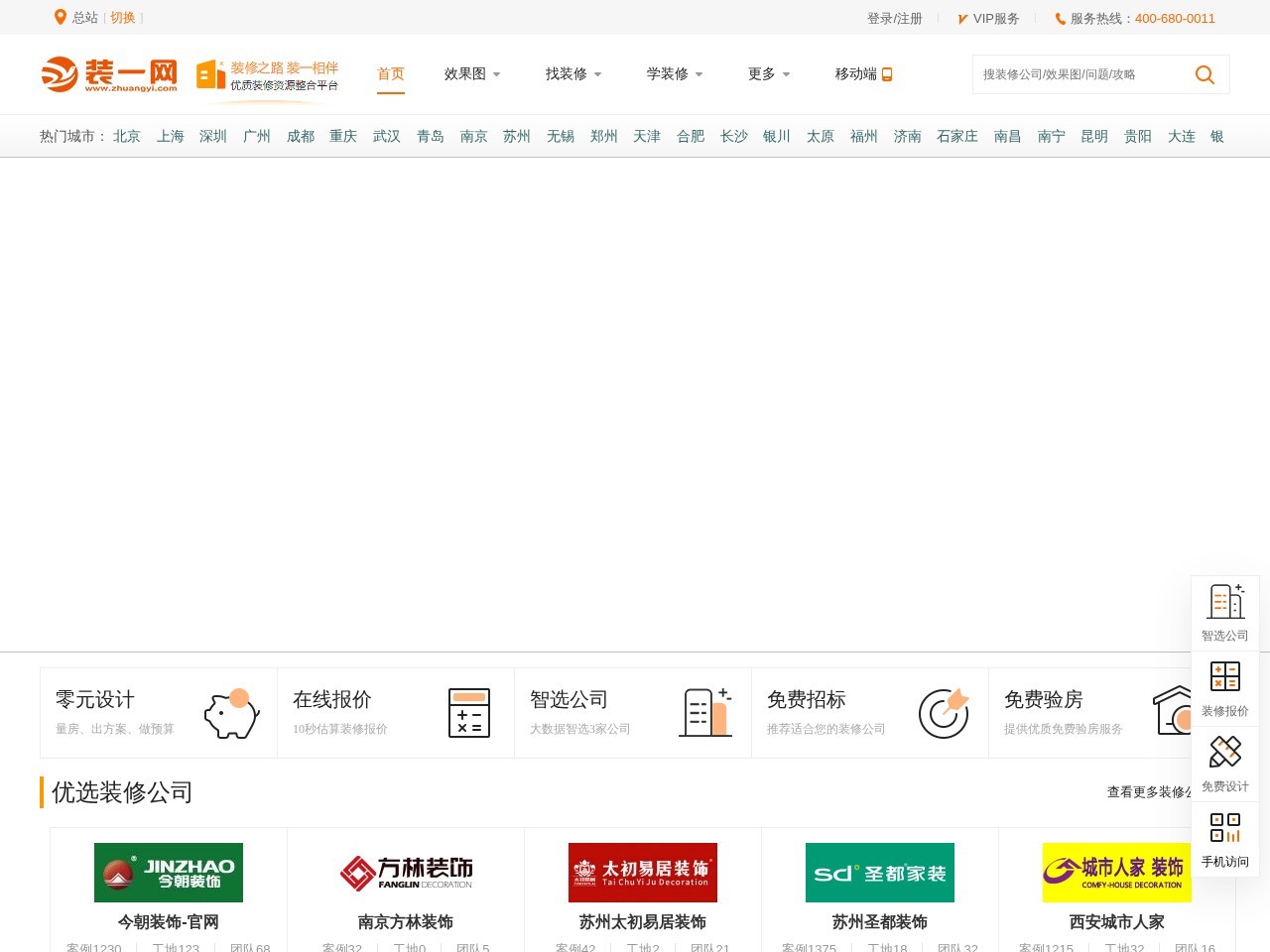Select hot city 福州
The height and width of the screenshot is (952, 1270).
[x=864, y=137]
